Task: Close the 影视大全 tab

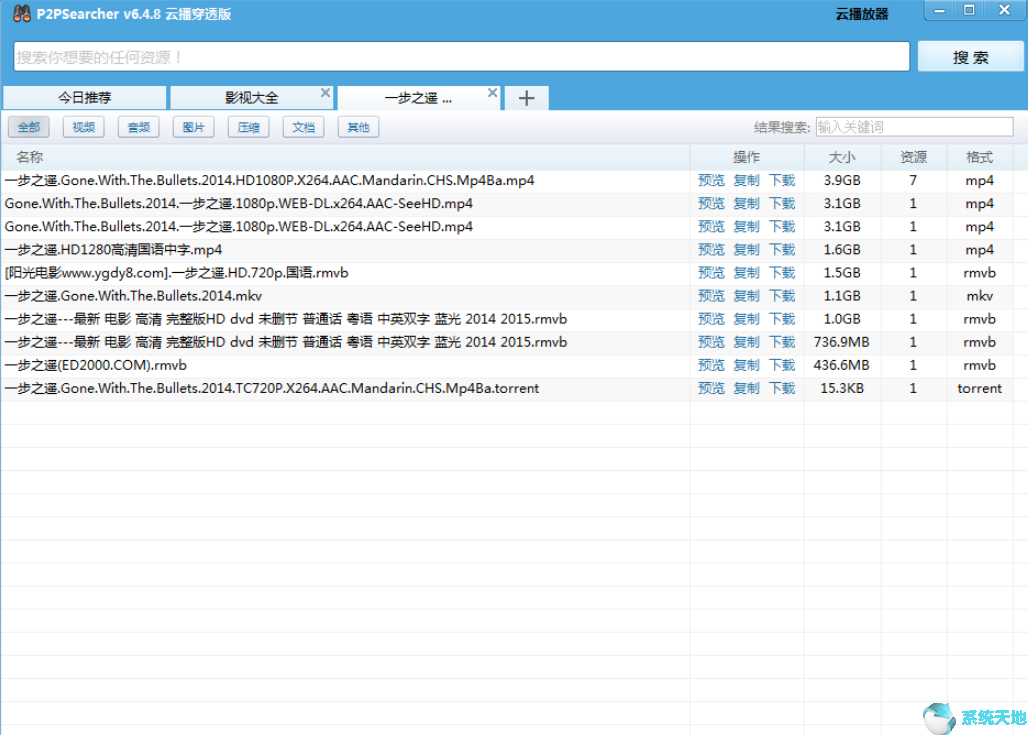Action: [325, 93]
